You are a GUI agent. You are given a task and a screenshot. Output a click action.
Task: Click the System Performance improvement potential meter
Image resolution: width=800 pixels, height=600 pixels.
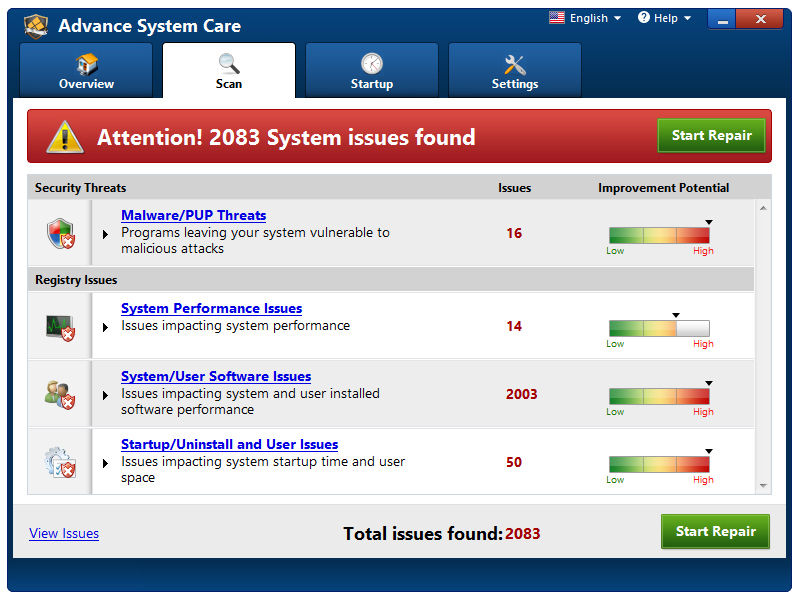click(659, 328)
